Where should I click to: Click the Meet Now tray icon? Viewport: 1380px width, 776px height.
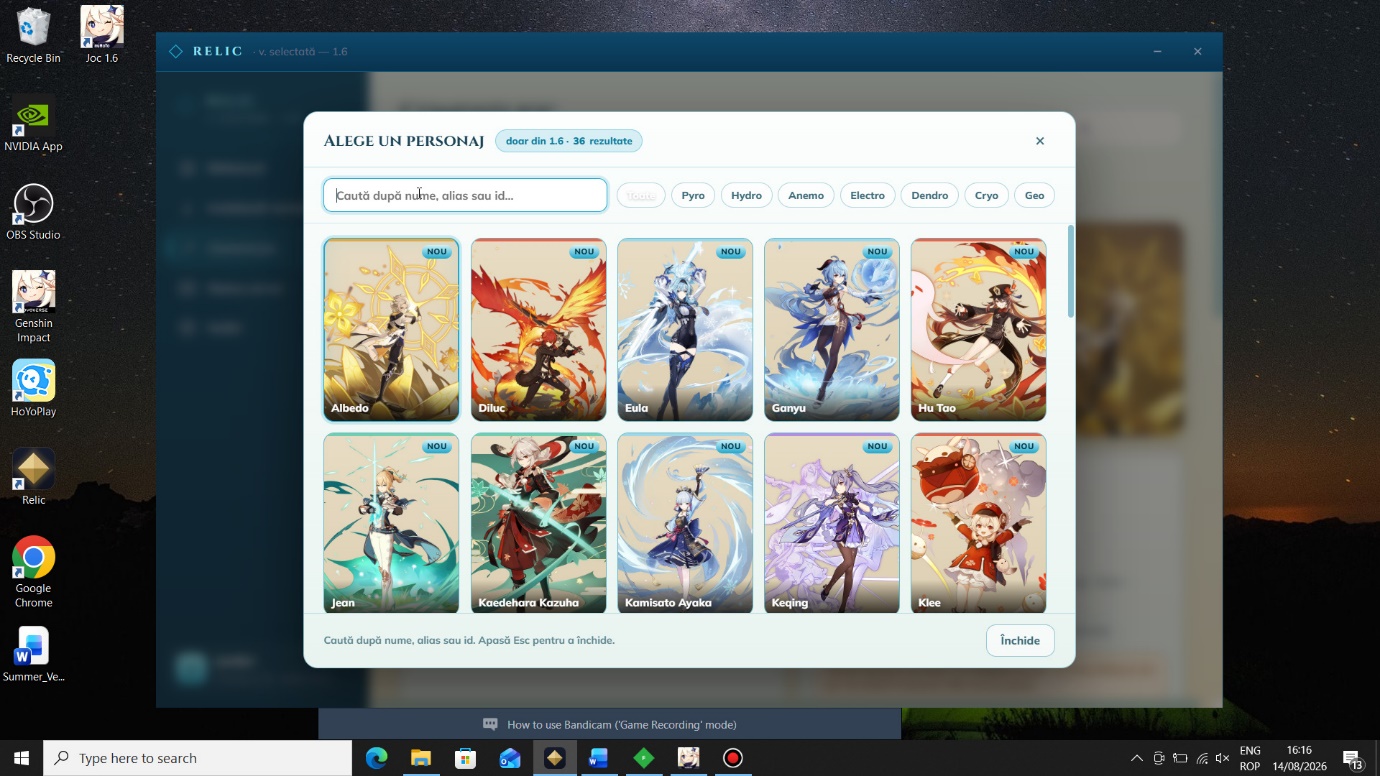tap(1159, 758)
